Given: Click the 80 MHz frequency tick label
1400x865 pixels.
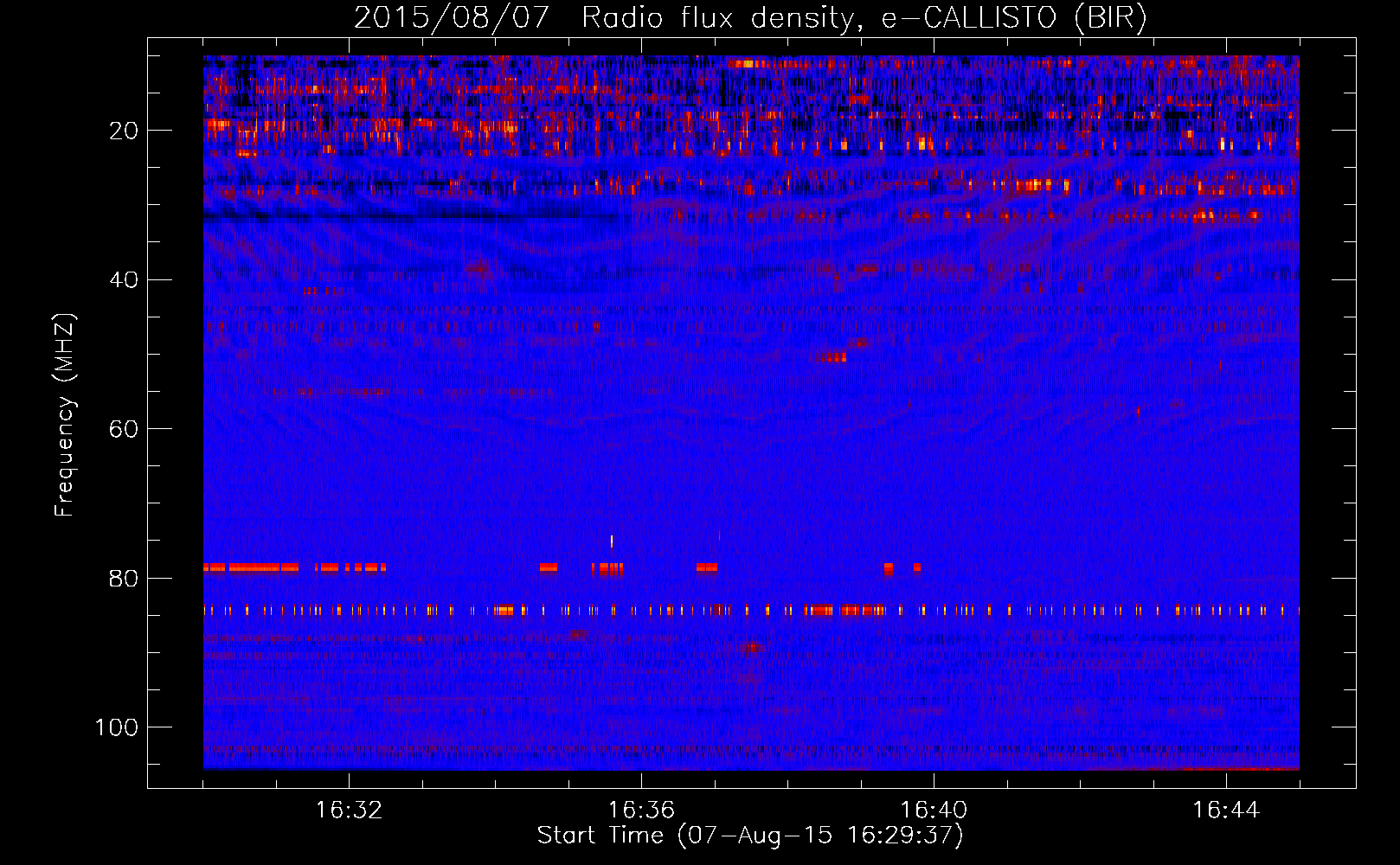Looking at the screenshot, I should coord(124,579).
